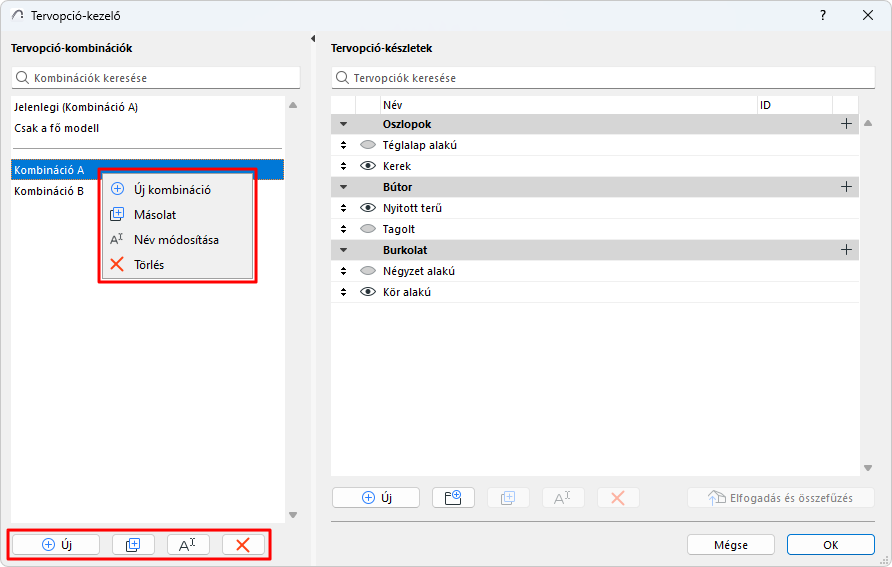Image resolution: width=892 pixels, height=567 pixels.
Task: Collapse the Oszlopok set
Action: pyautogui.click(x=343, y=124)
